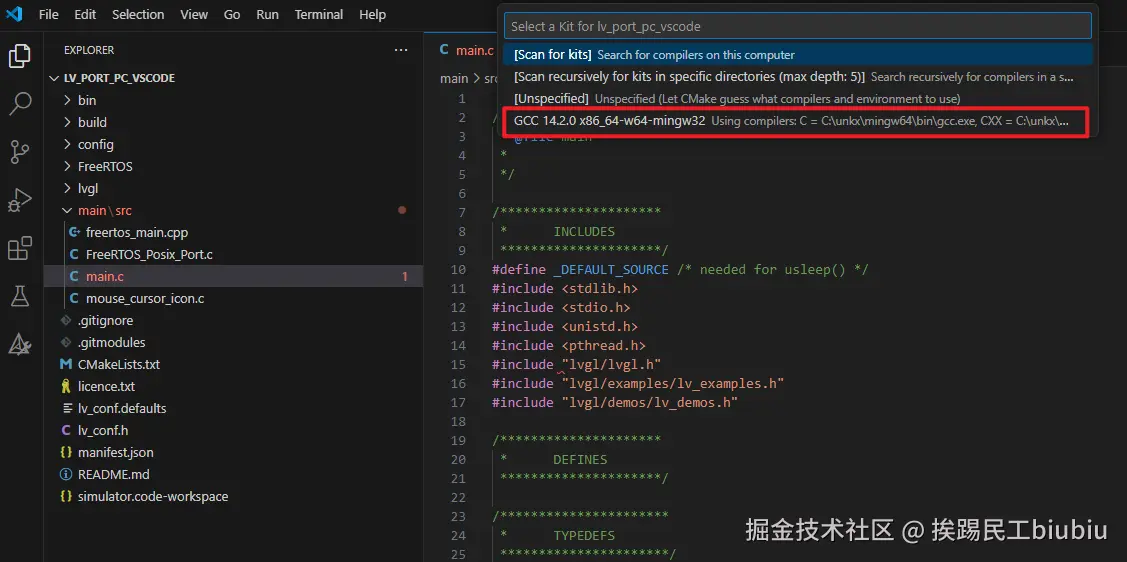The image size is (1127, 562).
Task: Collapse the LV_PORT_PC_VSCODE root folder
Action: coord(234,78)
